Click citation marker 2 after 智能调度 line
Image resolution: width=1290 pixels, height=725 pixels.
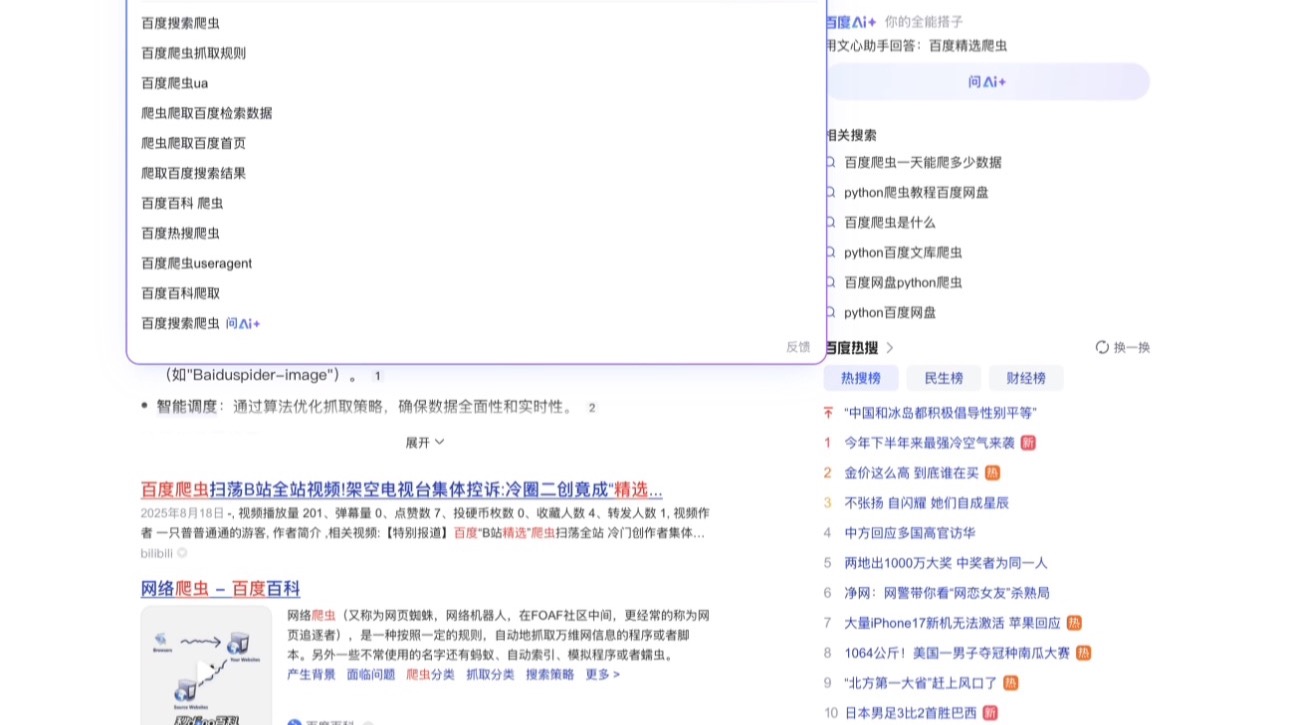(592, 407)
